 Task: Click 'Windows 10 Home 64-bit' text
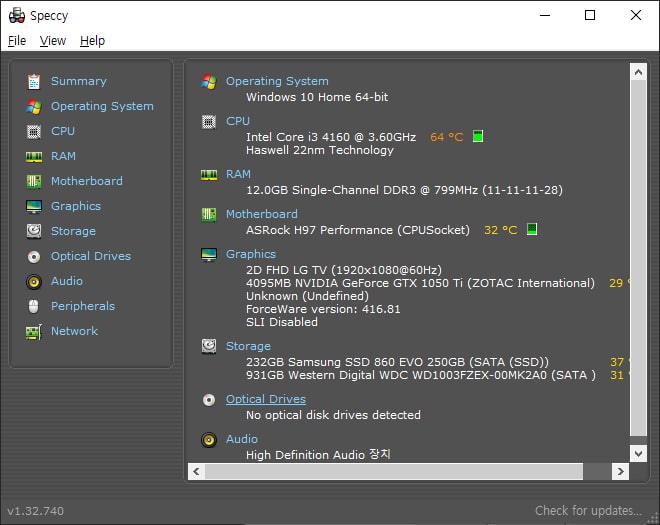317,97
